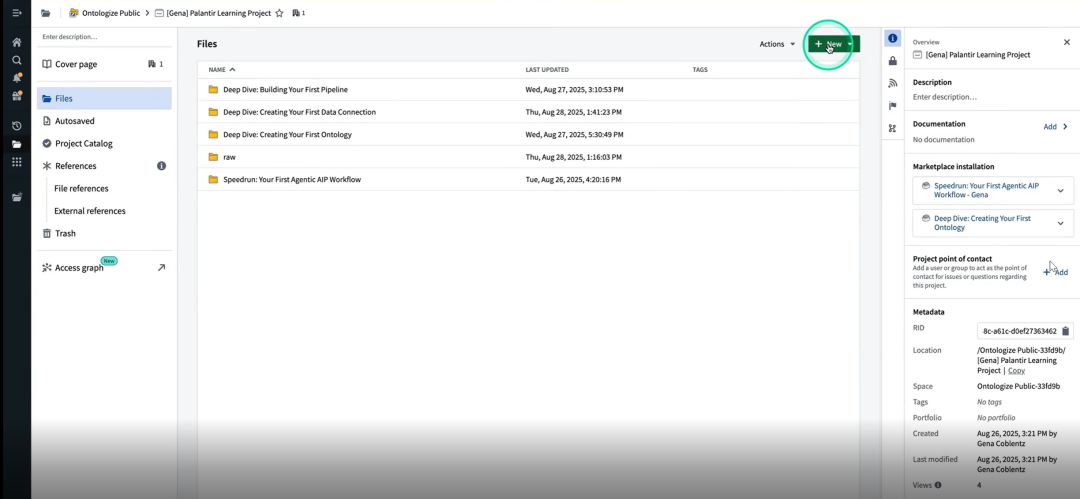Click the starred folder icon in dark sidebar
1080x499 pixels.
(17, 197)
